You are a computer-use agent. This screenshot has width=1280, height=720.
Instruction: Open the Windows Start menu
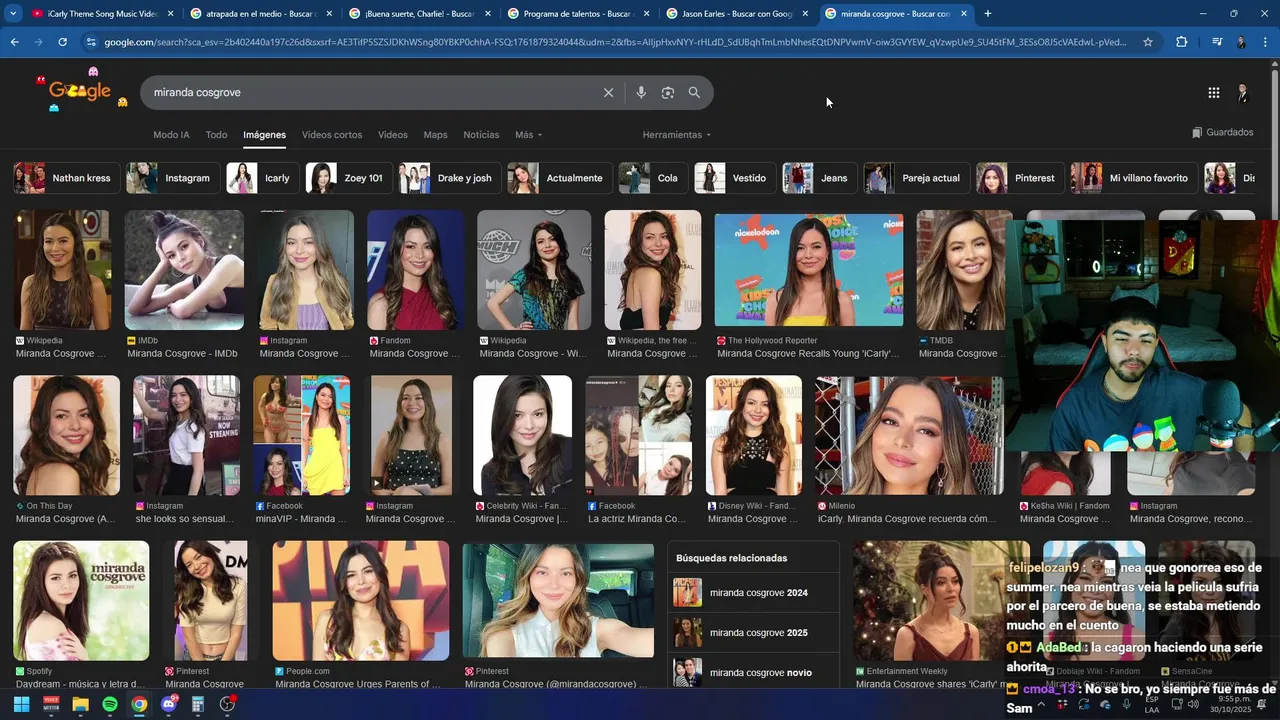point(21,704)
